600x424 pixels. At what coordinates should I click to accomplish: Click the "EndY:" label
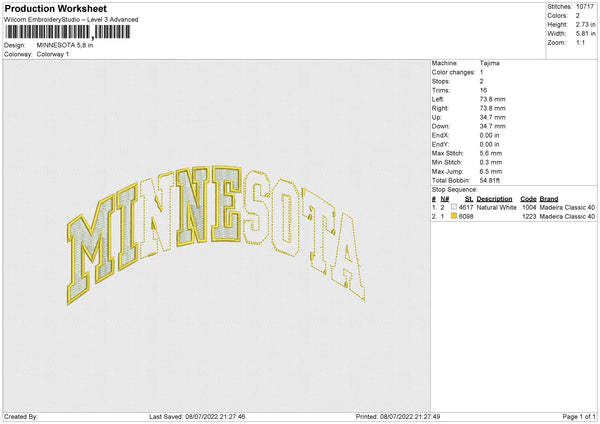click(440, 144)
